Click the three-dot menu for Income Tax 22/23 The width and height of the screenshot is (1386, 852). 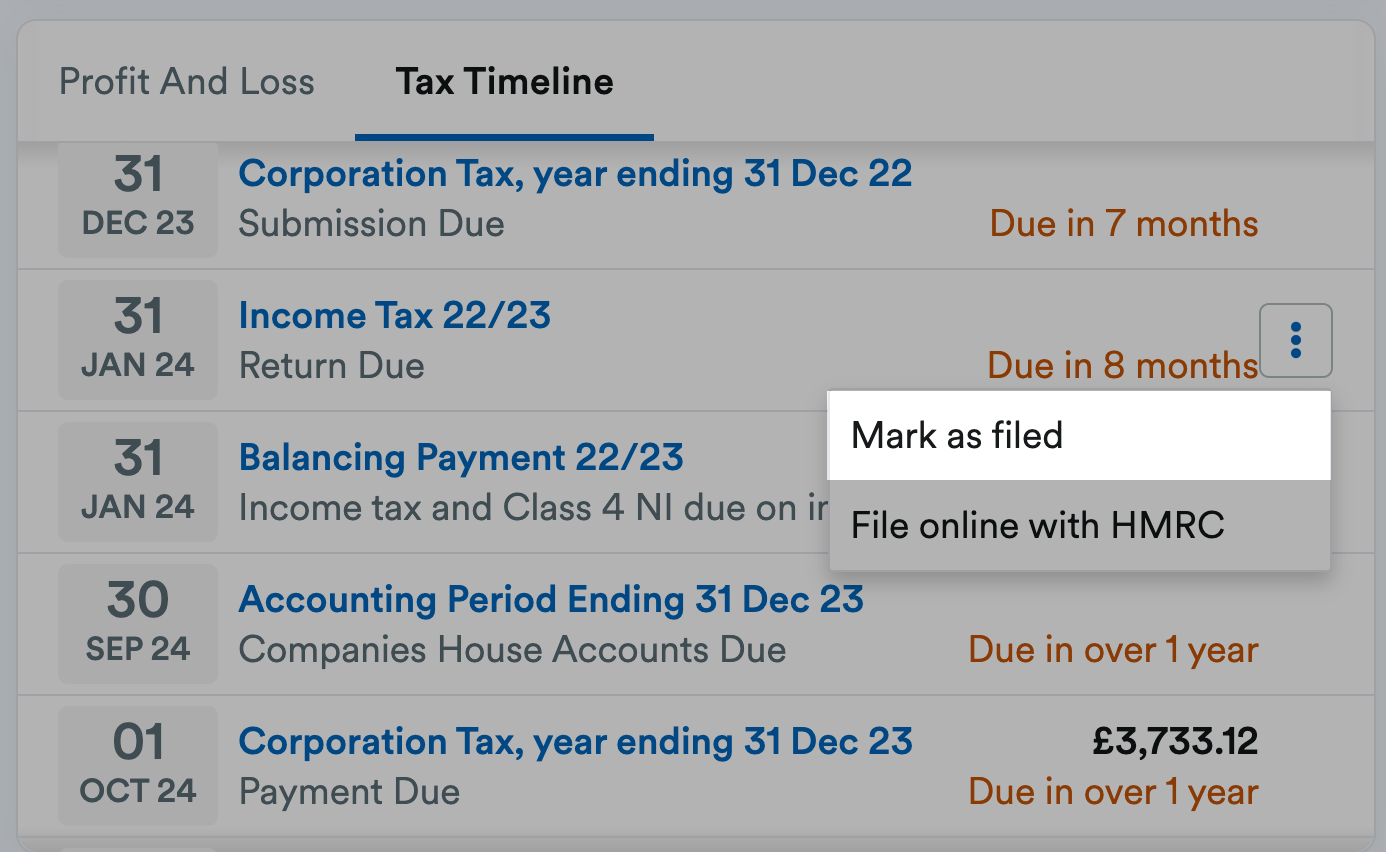[x=1296, y=340]
